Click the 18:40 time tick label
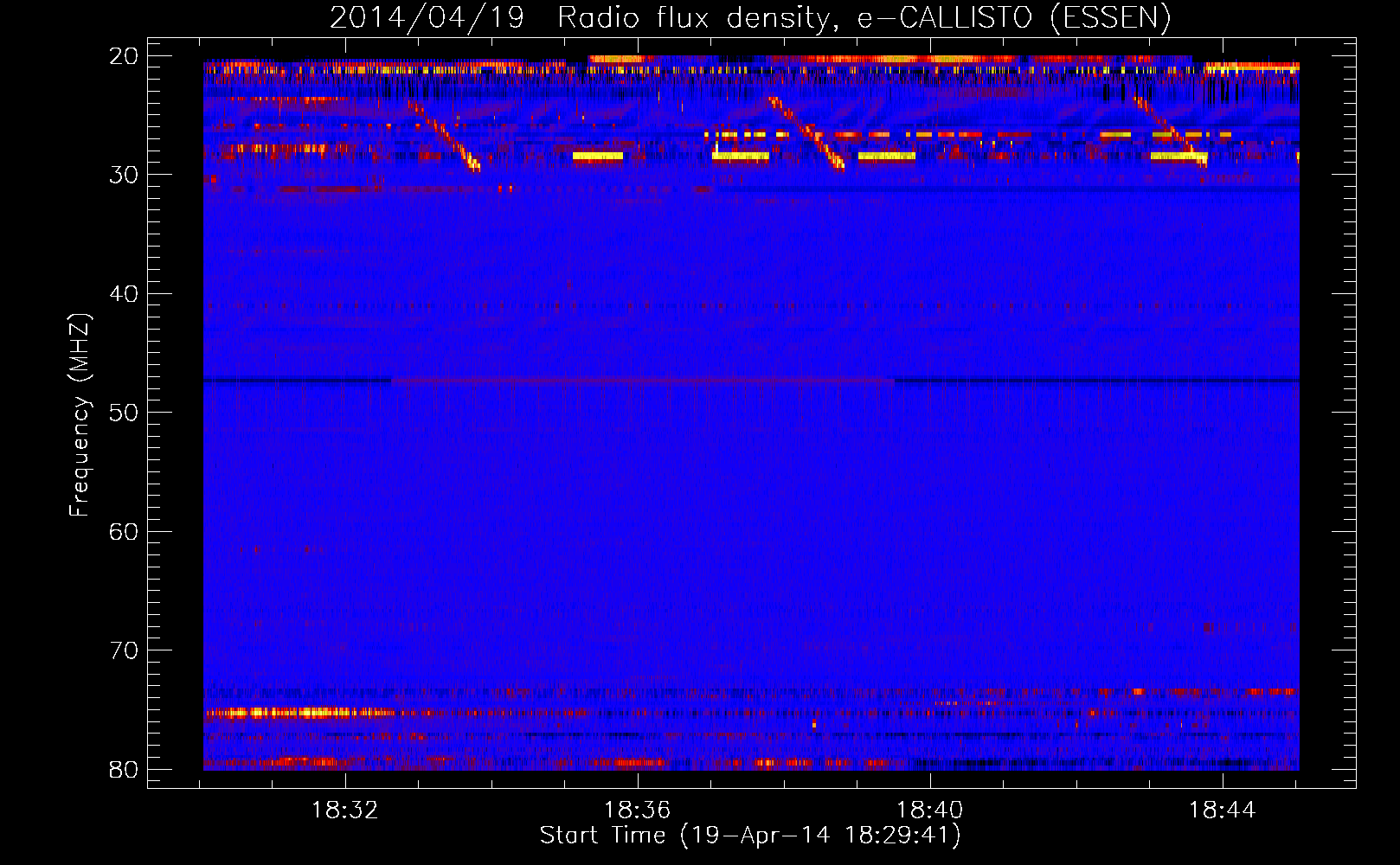Image resolution: width=1400 pixels, height=865 pixels. 930,811
